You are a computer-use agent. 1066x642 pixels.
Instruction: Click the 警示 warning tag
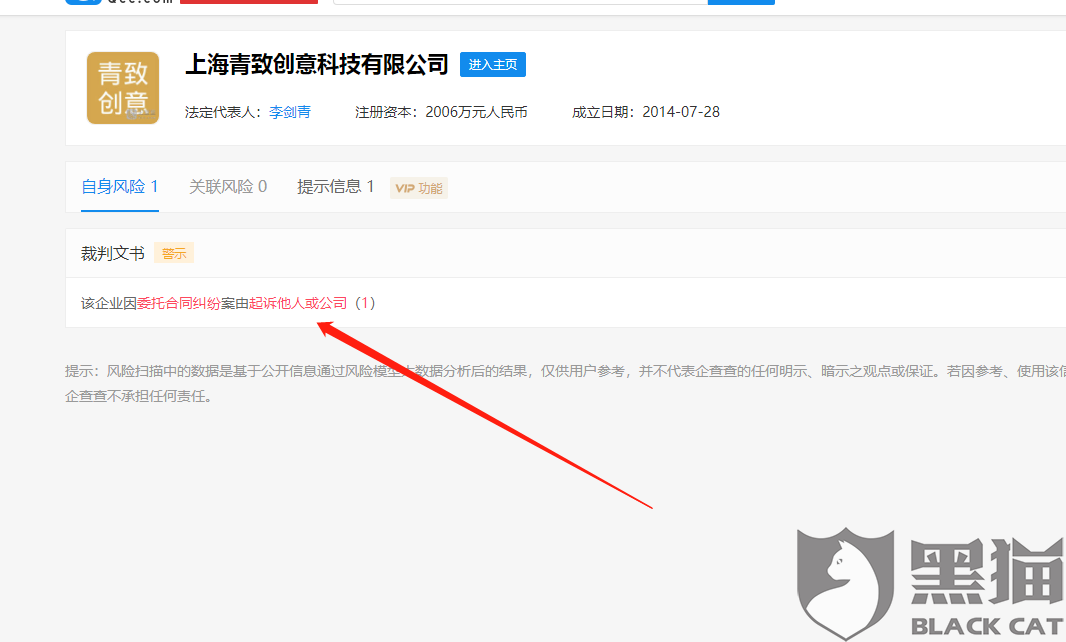[174, 254]
